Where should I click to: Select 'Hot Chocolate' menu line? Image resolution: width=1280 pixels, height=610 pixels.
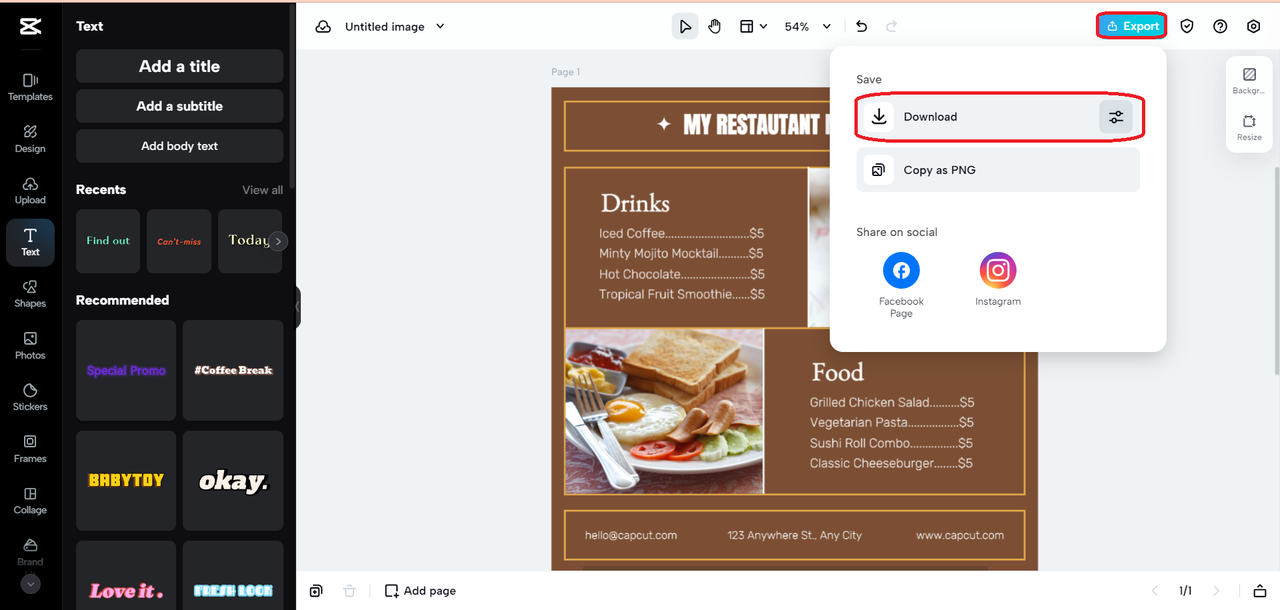(682, 274)
